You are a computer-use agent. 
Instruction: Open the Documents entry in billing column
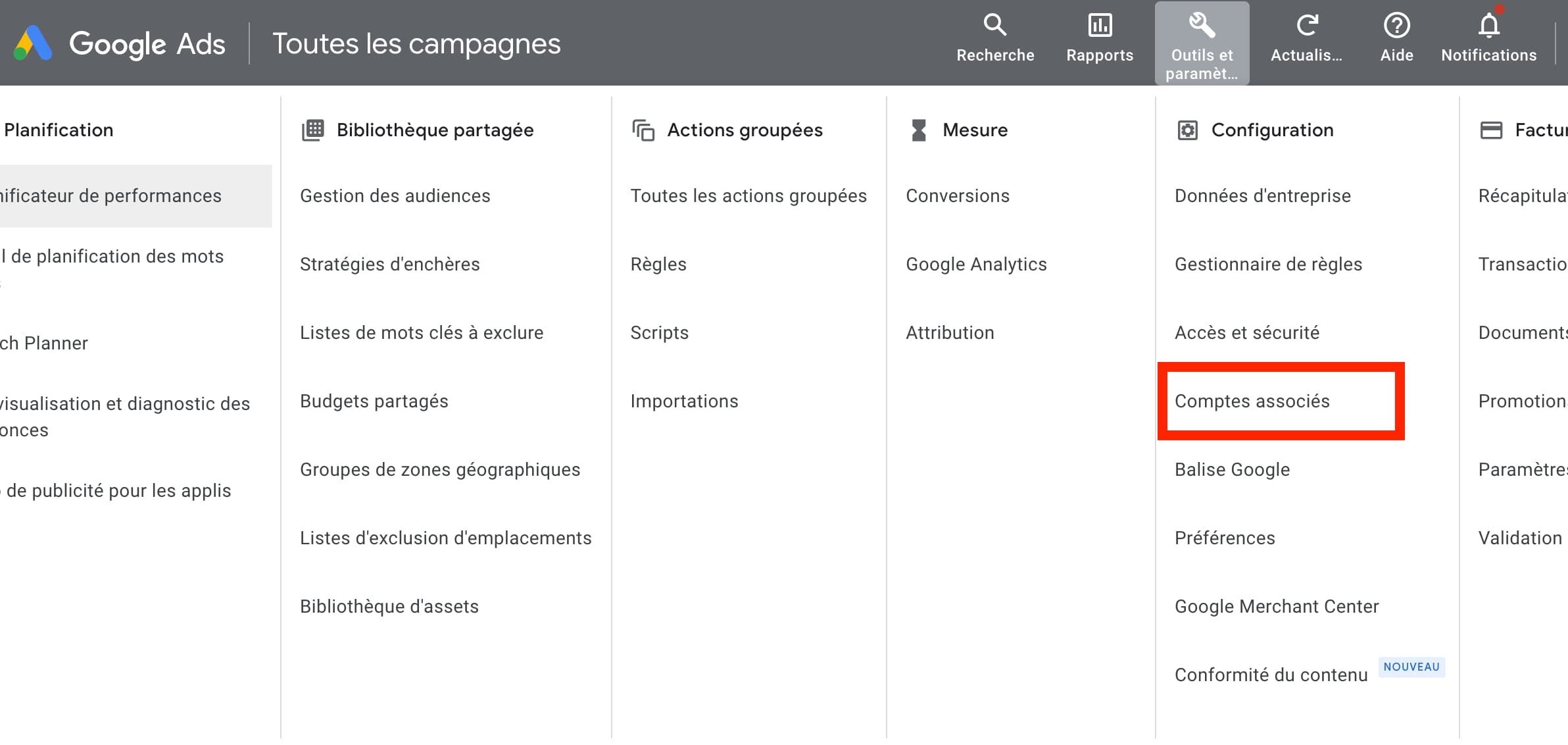1523,333
